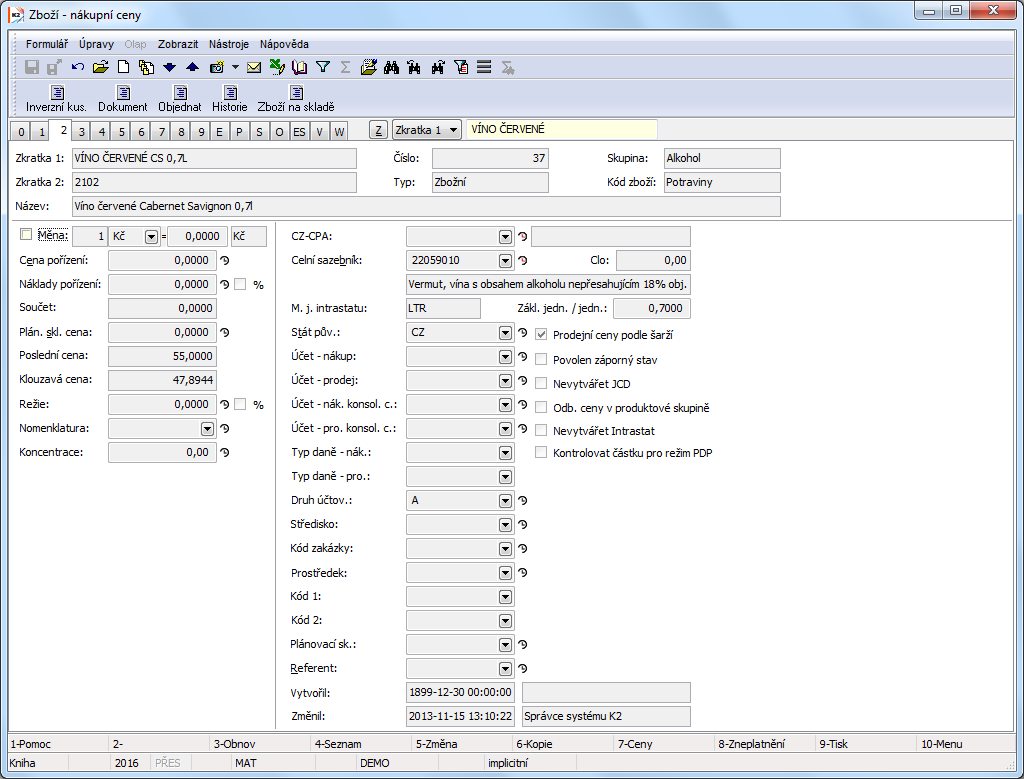Open the Stát pův. dropdown
The image size is (1024, 779).
coord(505,333)
